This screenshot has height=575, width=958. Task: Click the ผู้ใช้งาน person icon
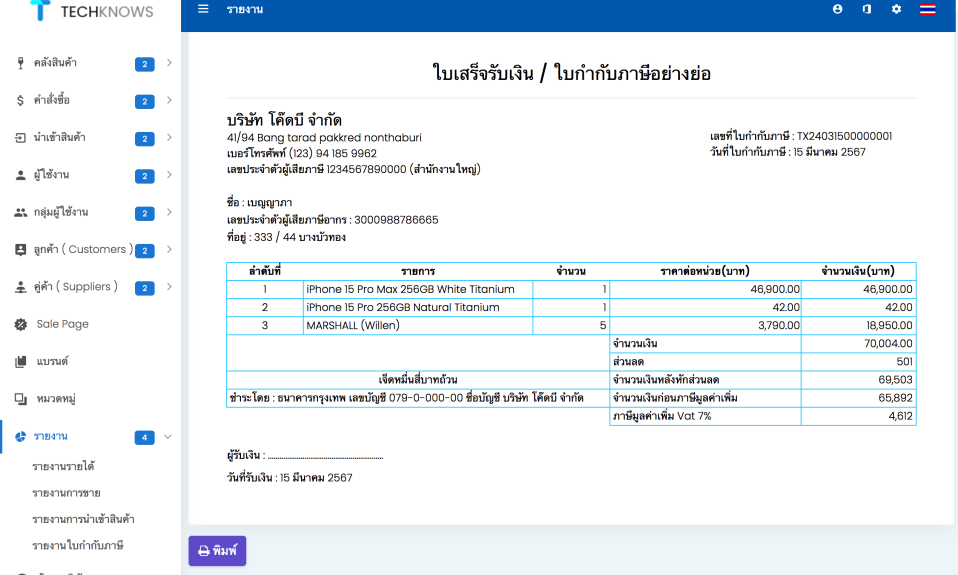(21, 175)
